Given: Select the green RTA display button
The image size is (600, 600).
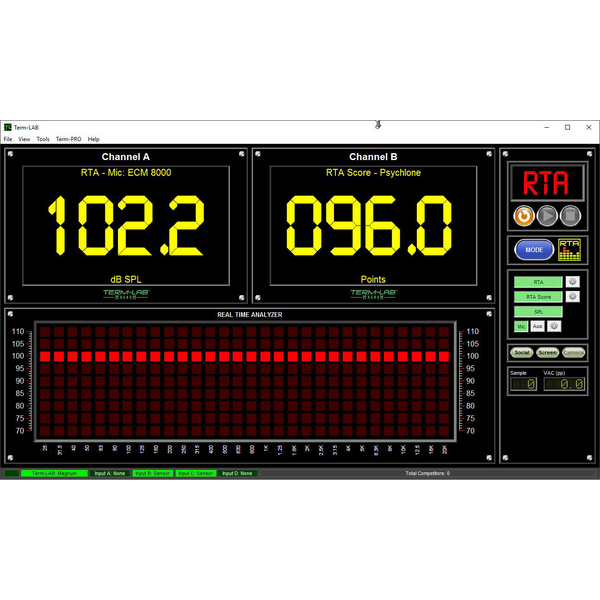Looking at the screenshot, I should pyautogui.click(x=538, y=282).
